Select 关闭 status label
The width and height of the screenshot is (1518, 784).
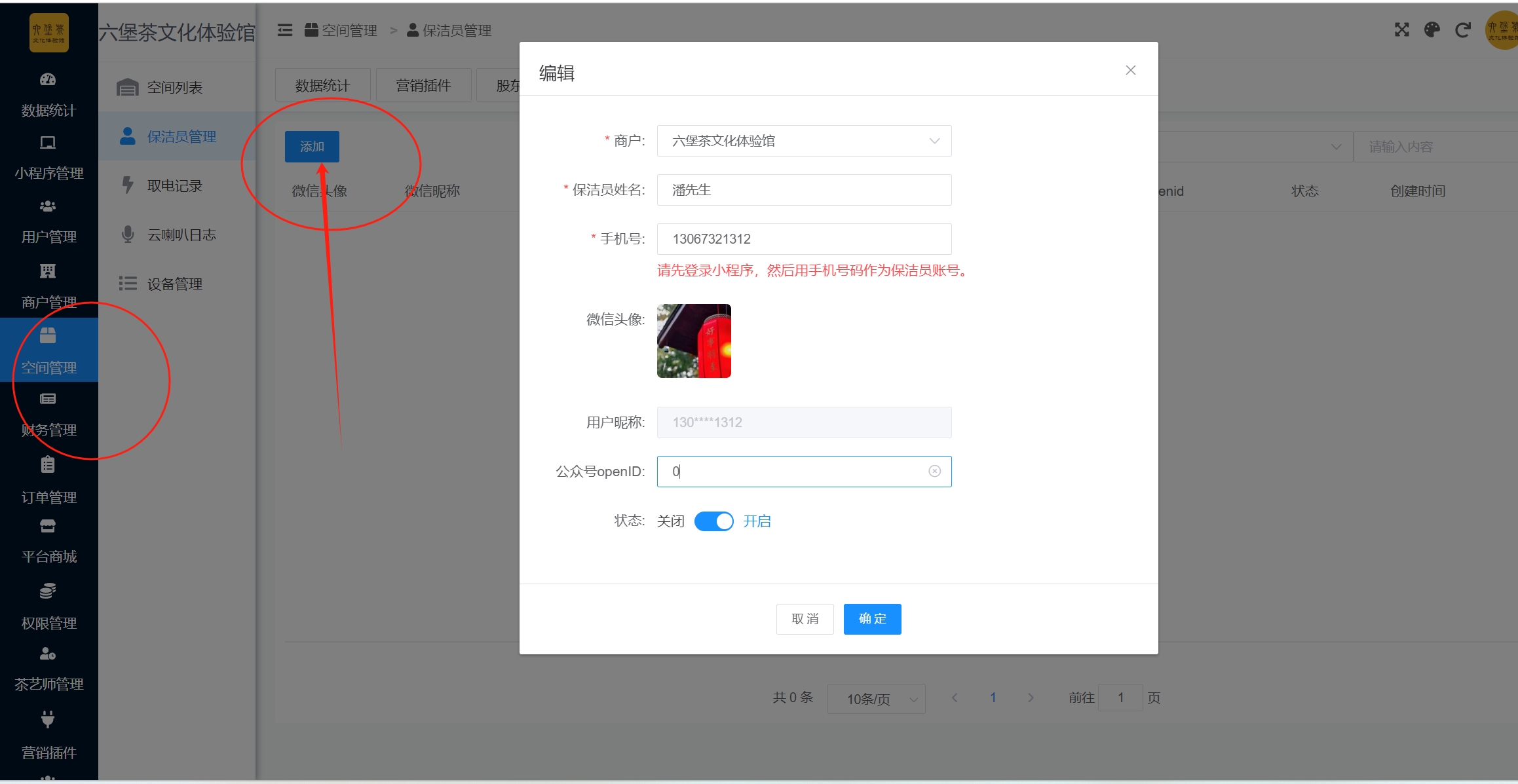click(670, 521)
